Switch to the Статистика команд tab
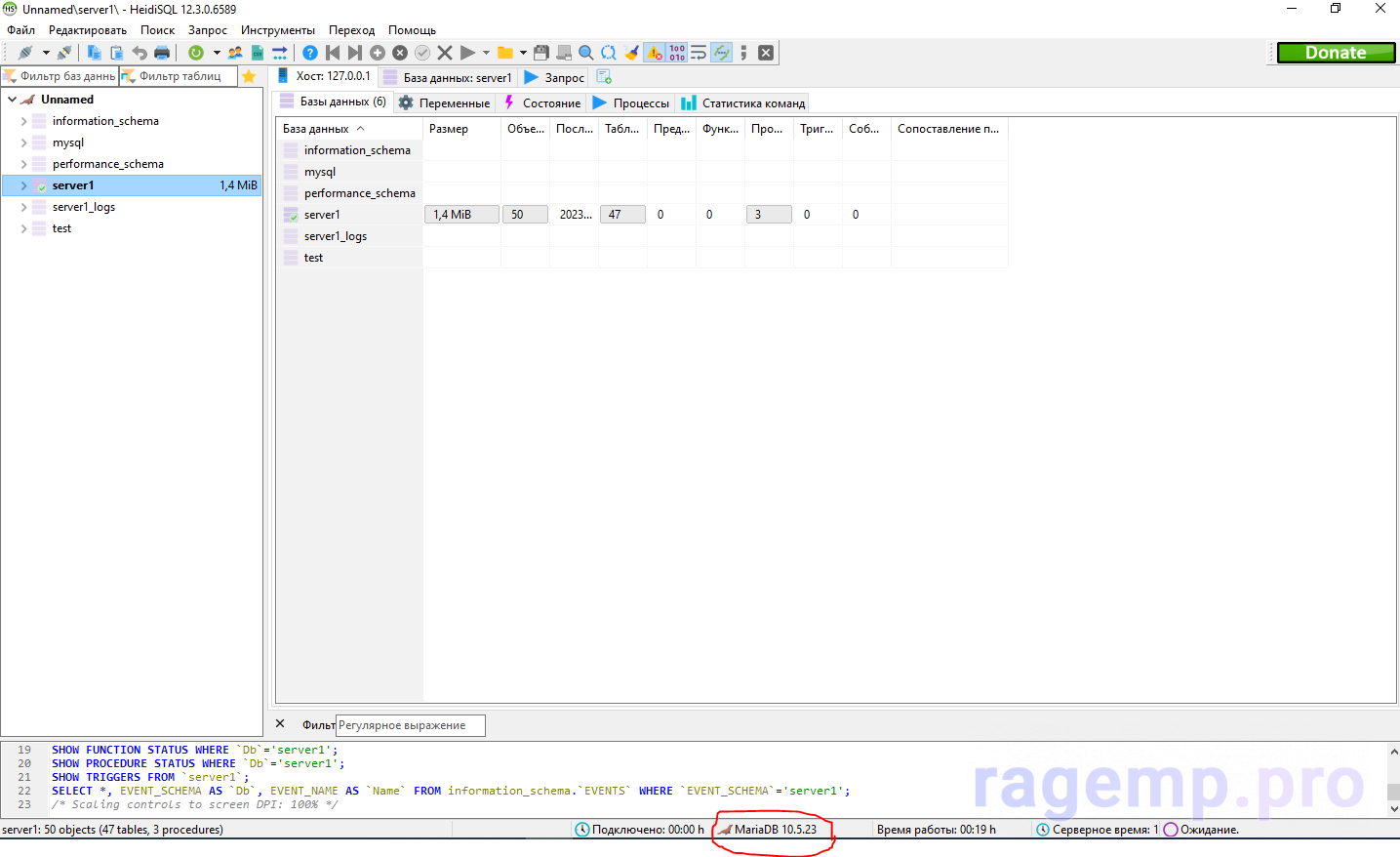 [743, 102]
